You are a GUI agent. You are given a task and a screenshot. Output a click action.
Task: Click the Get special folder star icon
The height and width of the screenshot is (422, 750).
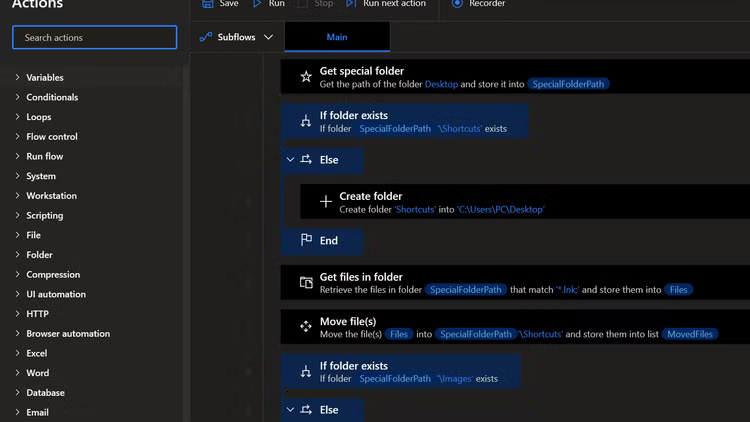tap(306, 77)
